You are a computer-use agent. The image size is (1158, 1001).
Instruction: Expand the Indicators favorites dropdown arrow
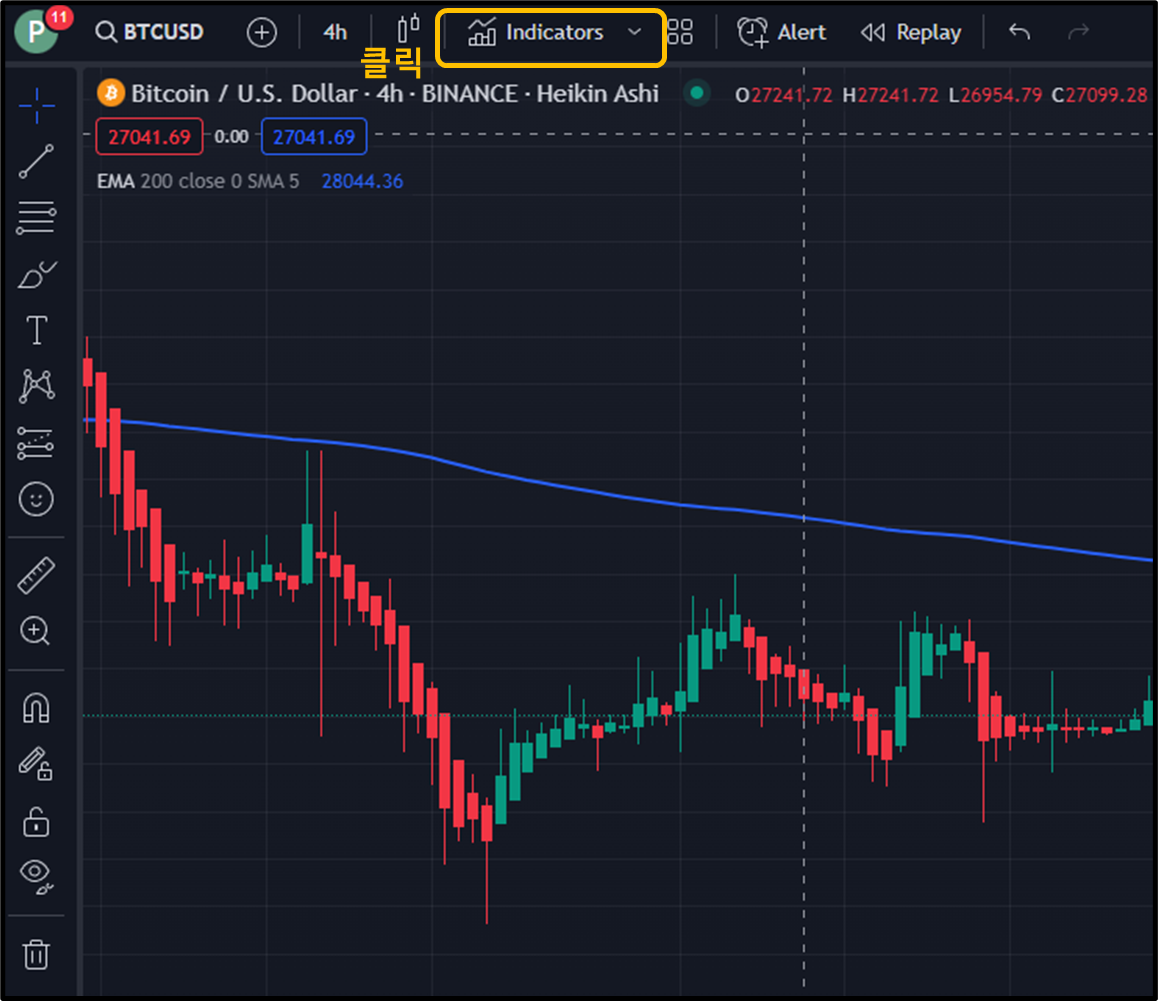click(x=634, y=33)
